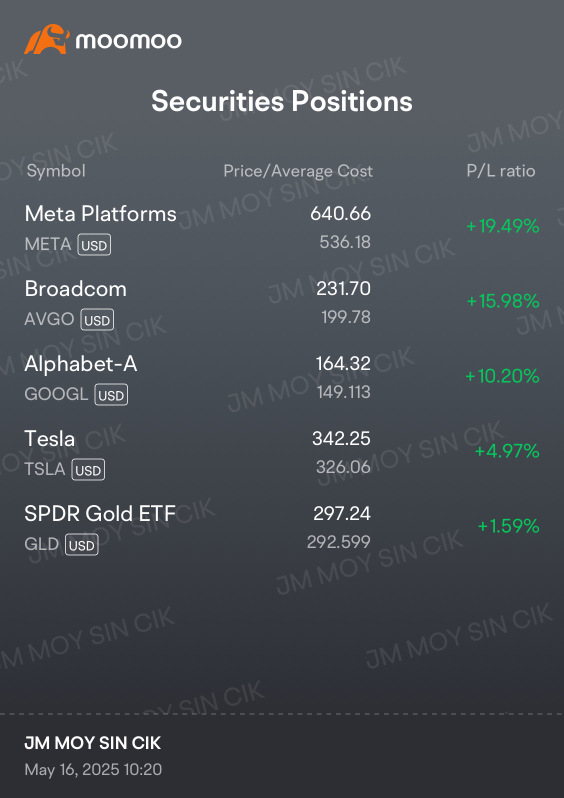
Task: Click the USD badge next to AVGO
Action: [97, 320]
